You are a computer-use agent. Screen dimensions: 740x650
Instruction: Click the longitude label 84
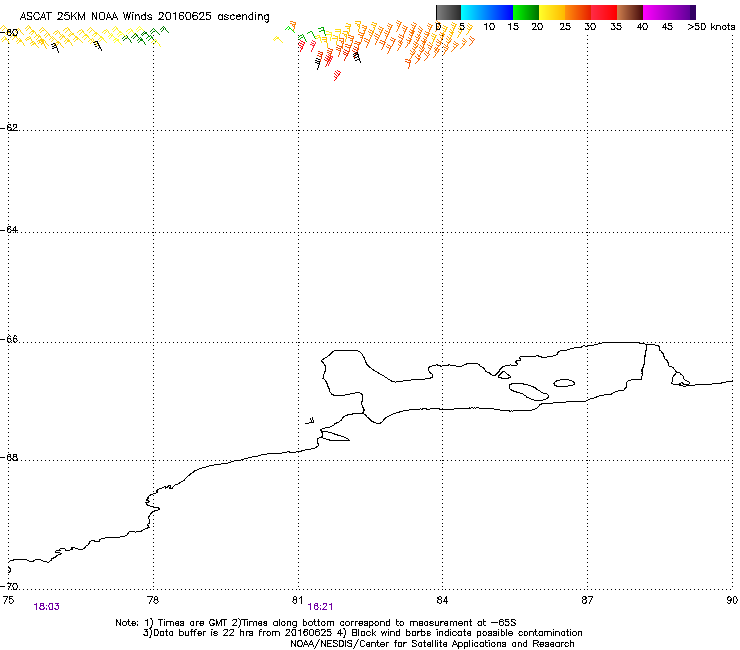(x=442, y=600)
